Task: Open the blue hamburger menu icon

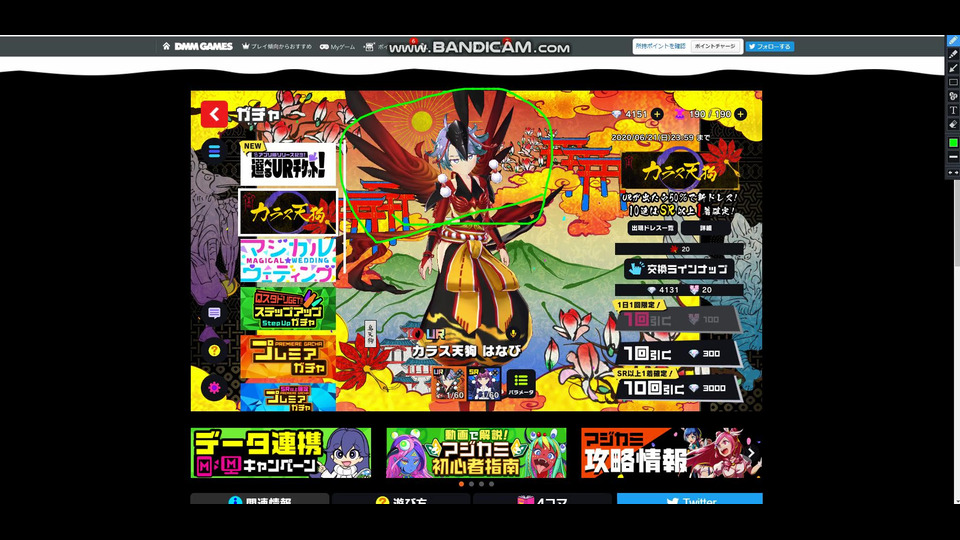Action: tap(214, 150)
